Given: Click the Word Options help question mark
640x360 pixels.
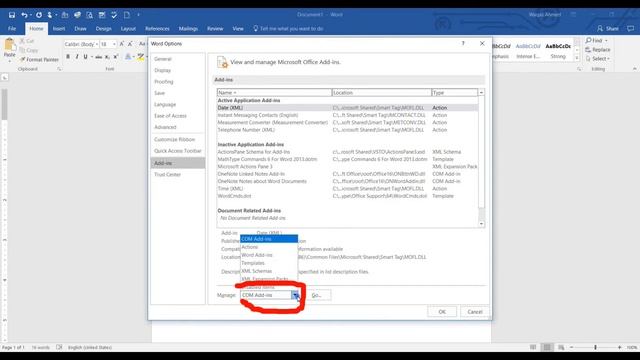Looking at the screenshot, I should [463, 43].
